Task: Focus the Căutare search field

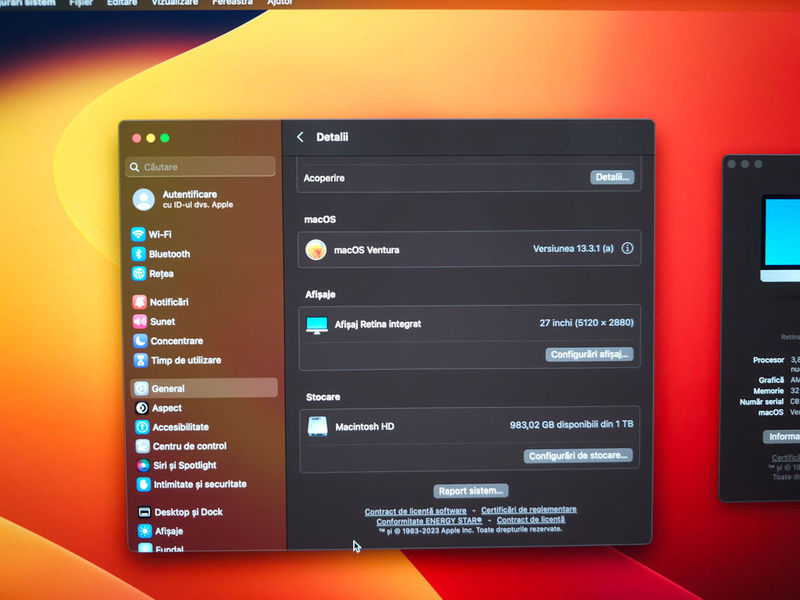Action: (x=201, y=167)
